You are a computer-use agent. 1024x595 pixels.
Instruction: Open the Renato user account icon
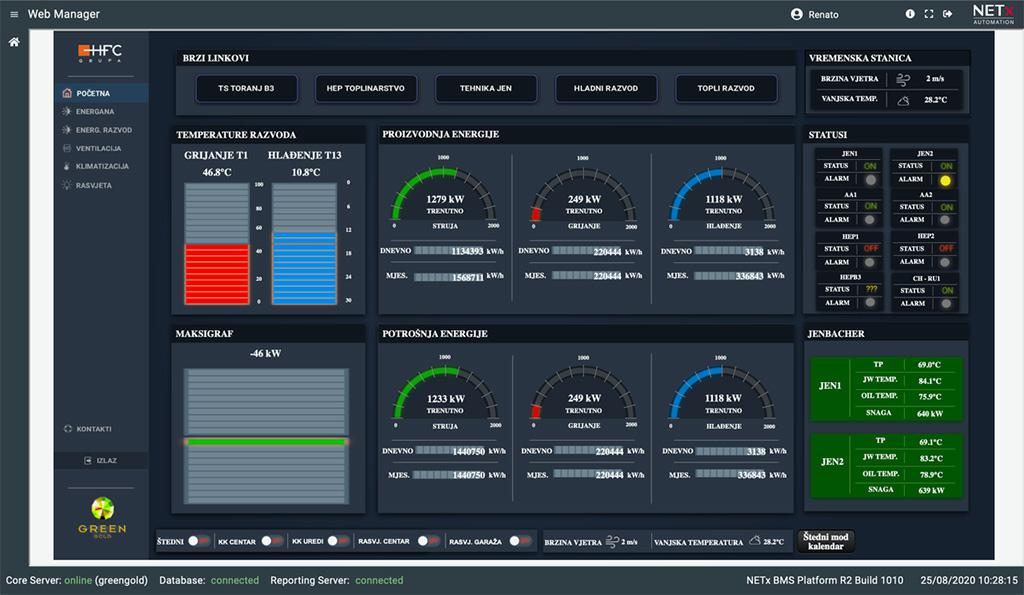[x=797, y=14]
